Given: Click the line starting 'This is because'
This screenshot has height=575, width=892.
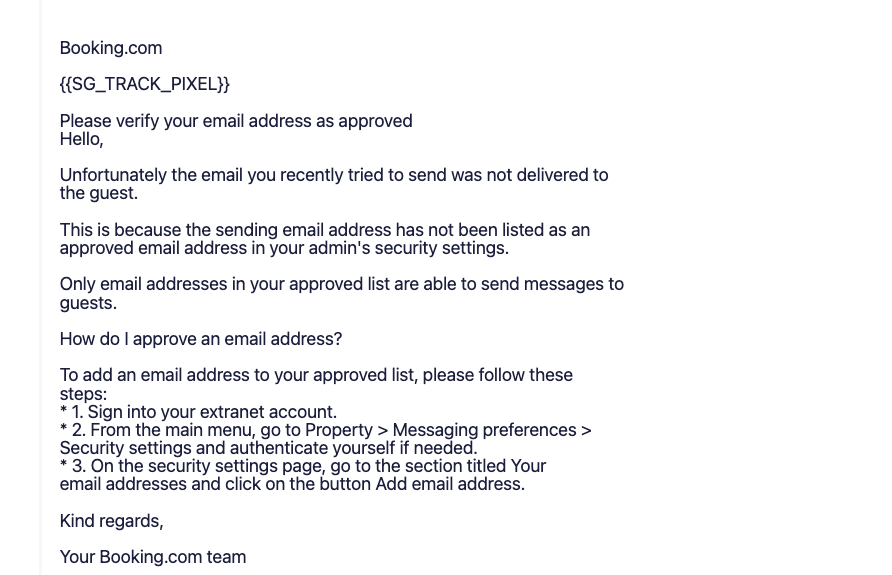Looking at the screenshot, I should click(325, 230).
